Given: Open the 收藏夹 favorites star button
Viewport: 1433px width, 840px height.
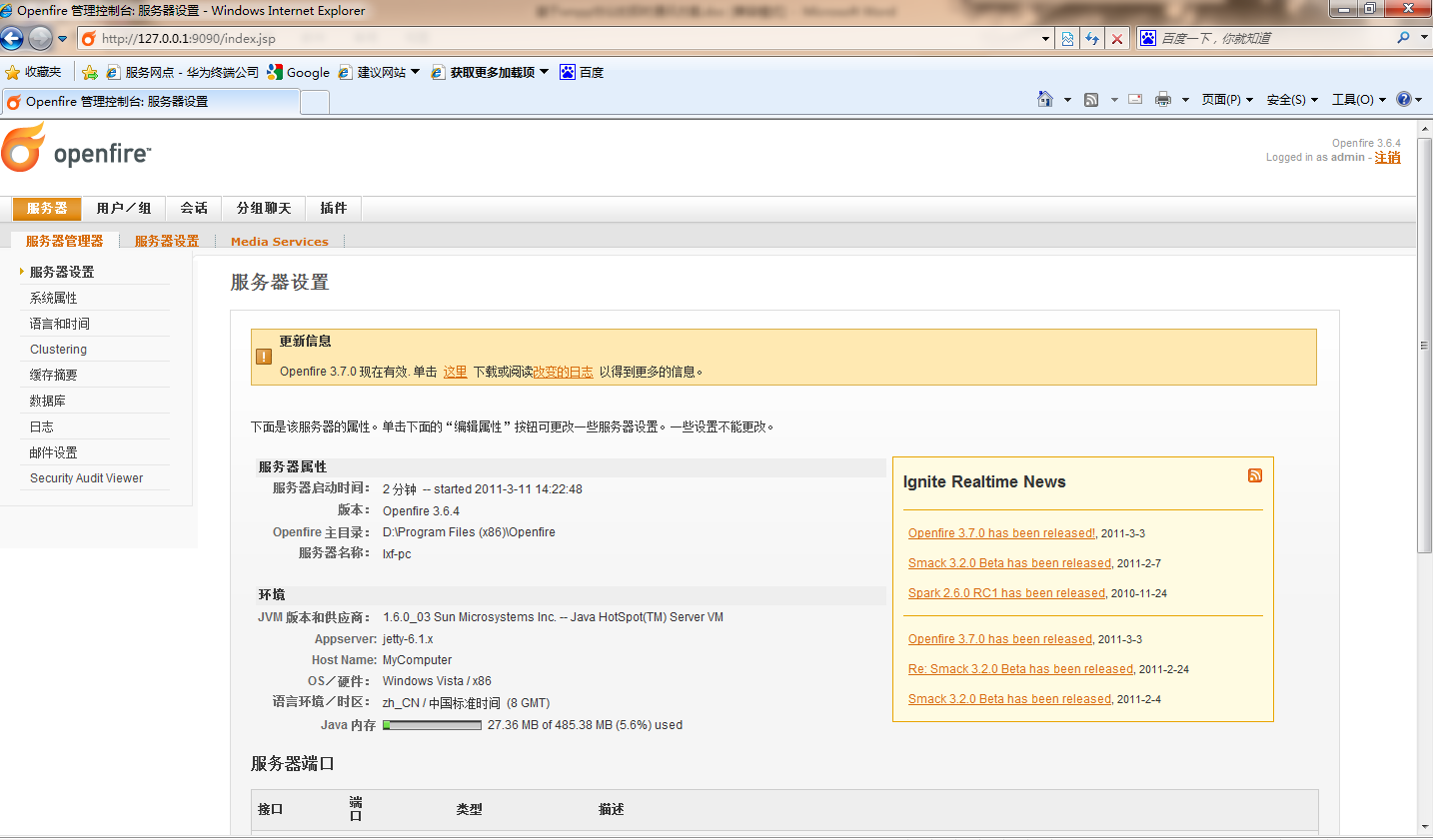Looking at the screenshot, I should [34, 72].
